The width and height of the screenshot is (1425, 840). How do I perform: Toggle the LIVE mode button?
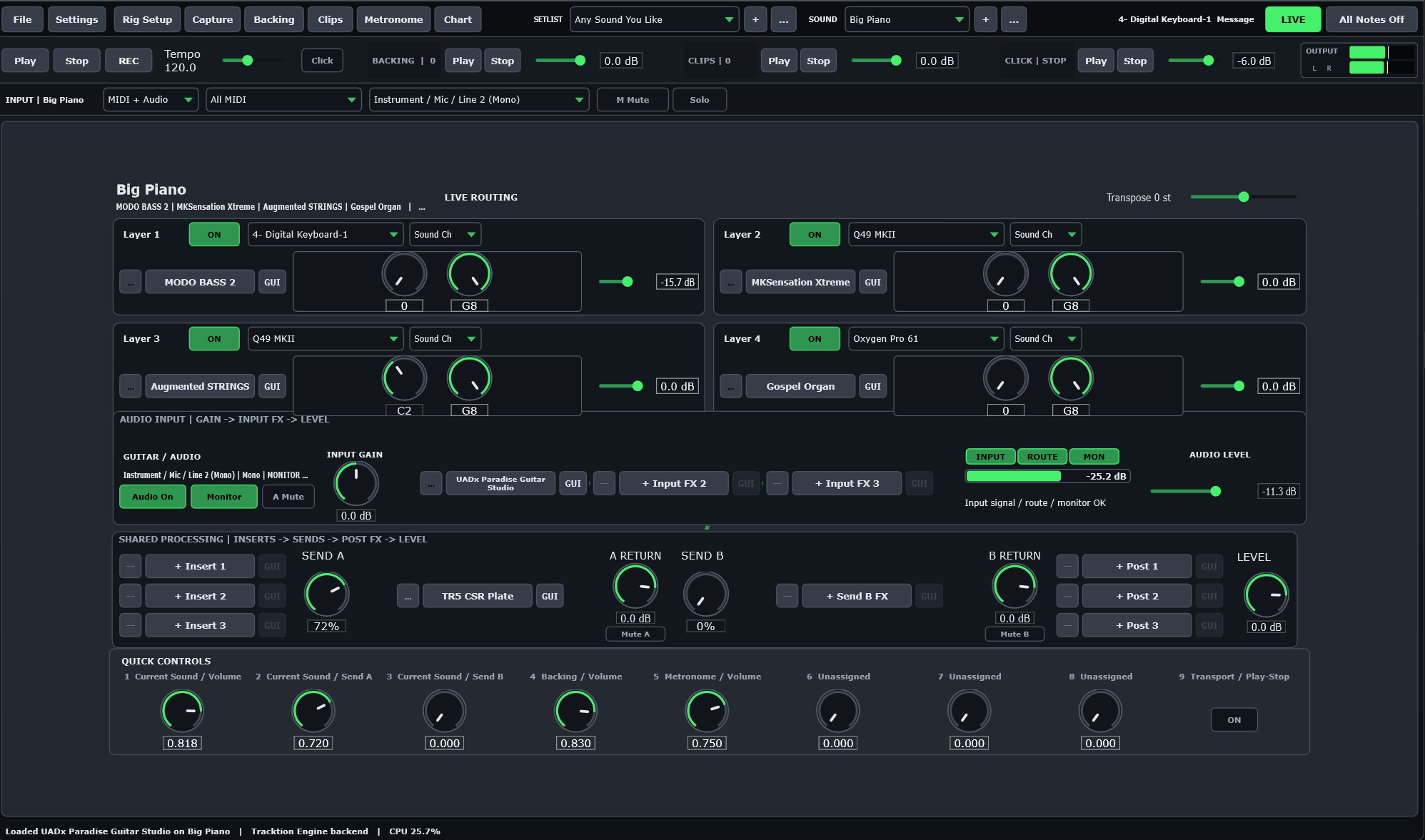point(1292,19)
